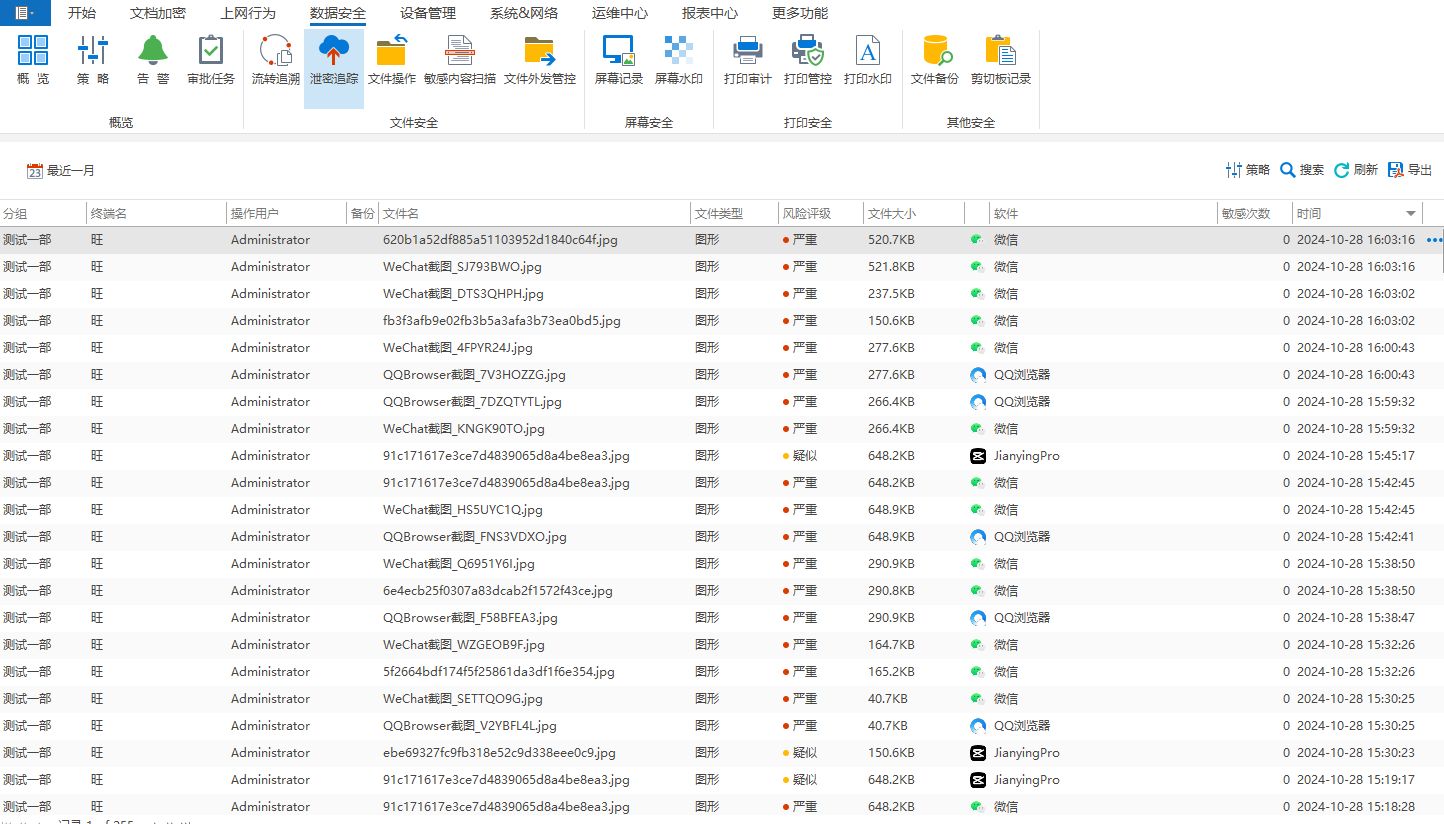Click the 刷新 refresh button
The image size is (1444, 824).
point(1356,170)
